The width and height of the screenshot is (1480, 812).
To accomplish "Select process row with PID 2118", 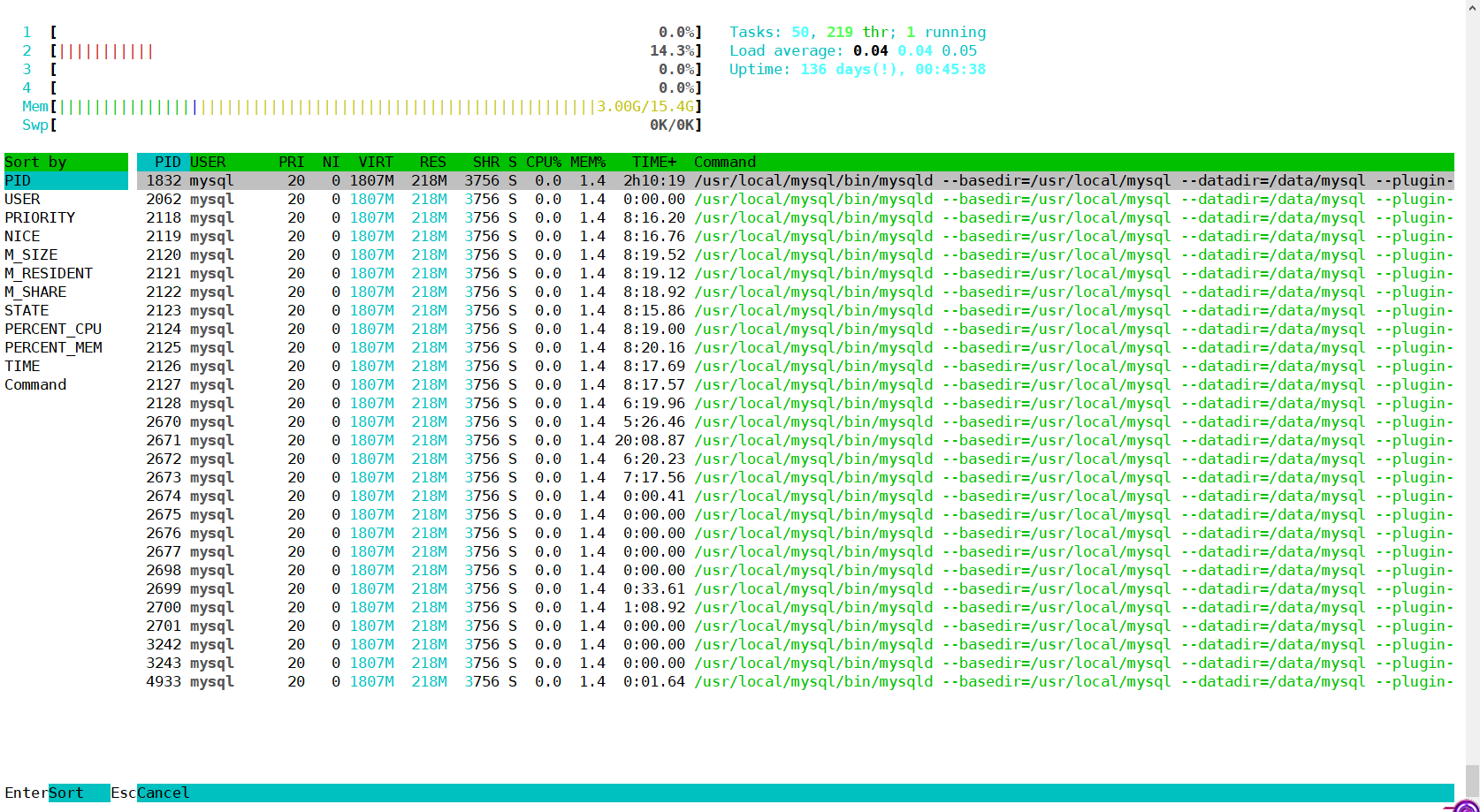I will point(796,217).
